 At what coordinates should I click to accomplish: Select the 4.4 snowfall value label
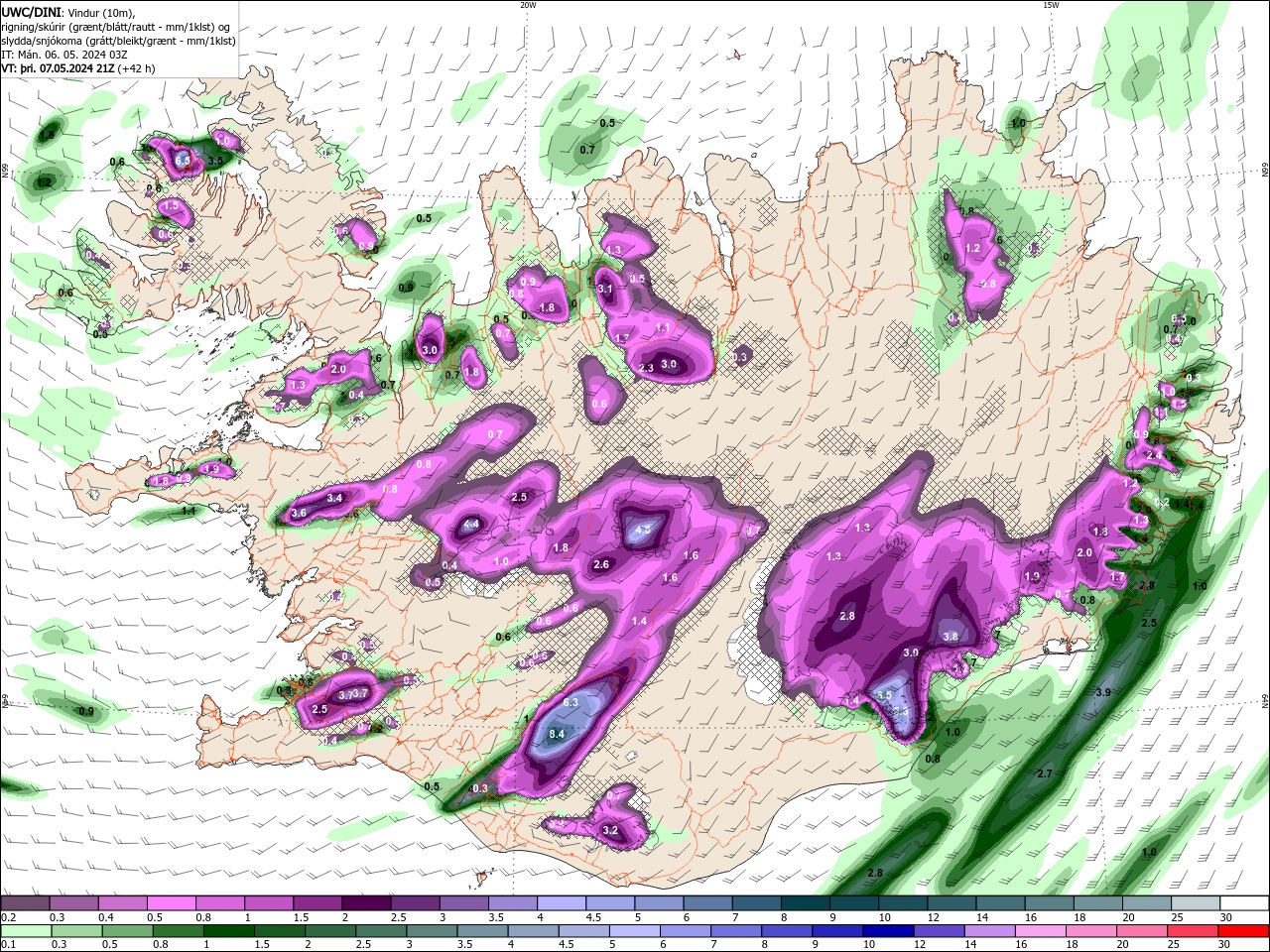tap(471, 524)
